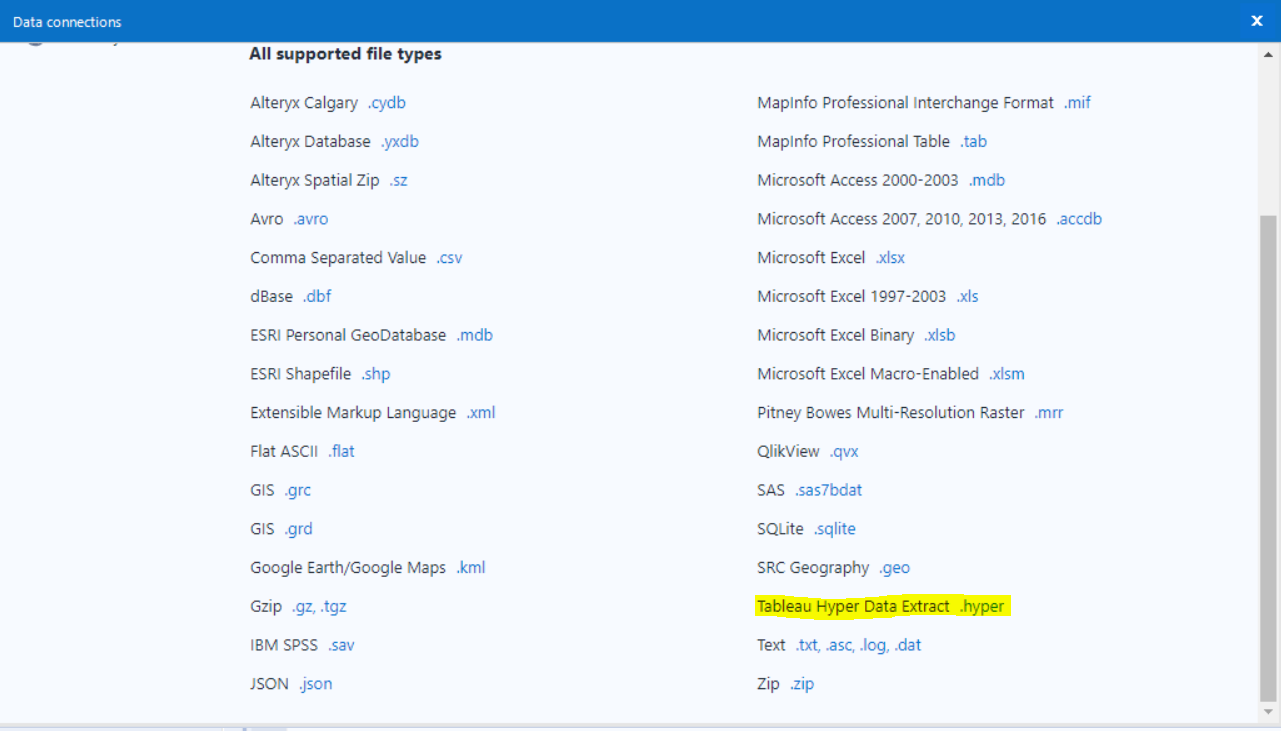Click the .zip file type link
The height and width of the screenshot is (731, 1281).
coord(802,684)
